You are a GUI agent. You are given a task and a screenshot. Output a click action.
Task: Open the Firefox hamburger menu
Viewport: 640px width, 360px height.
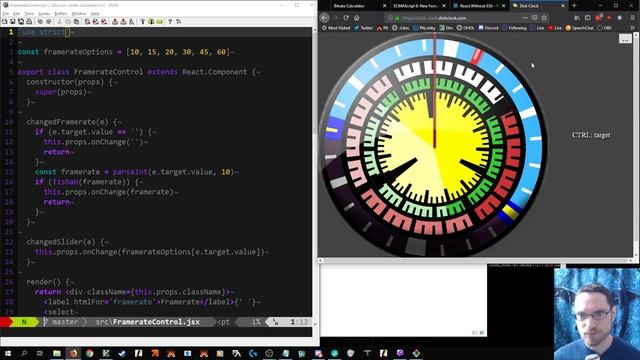632,18
